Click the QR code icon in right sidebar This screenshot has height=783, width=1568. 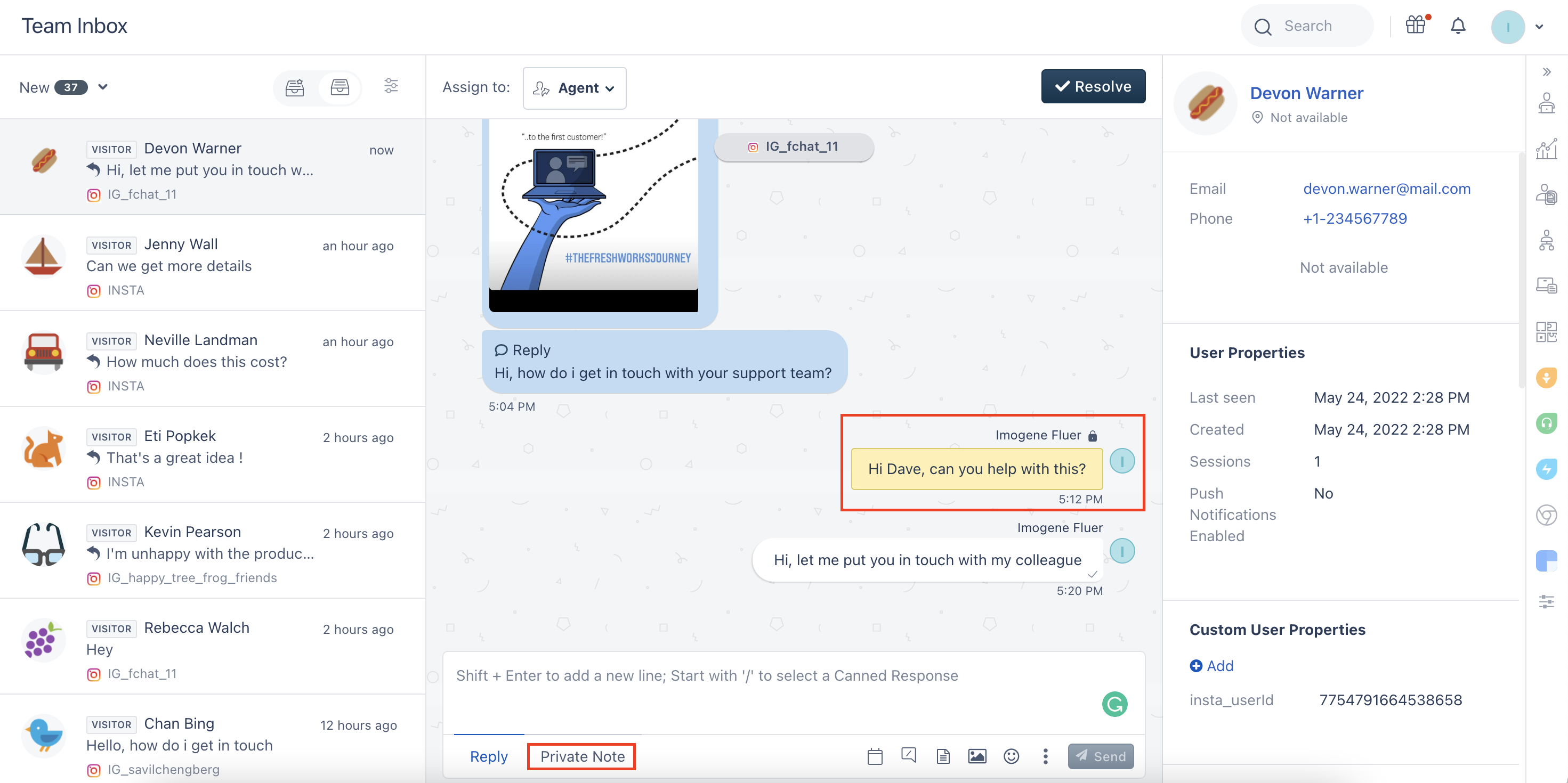1546,332
